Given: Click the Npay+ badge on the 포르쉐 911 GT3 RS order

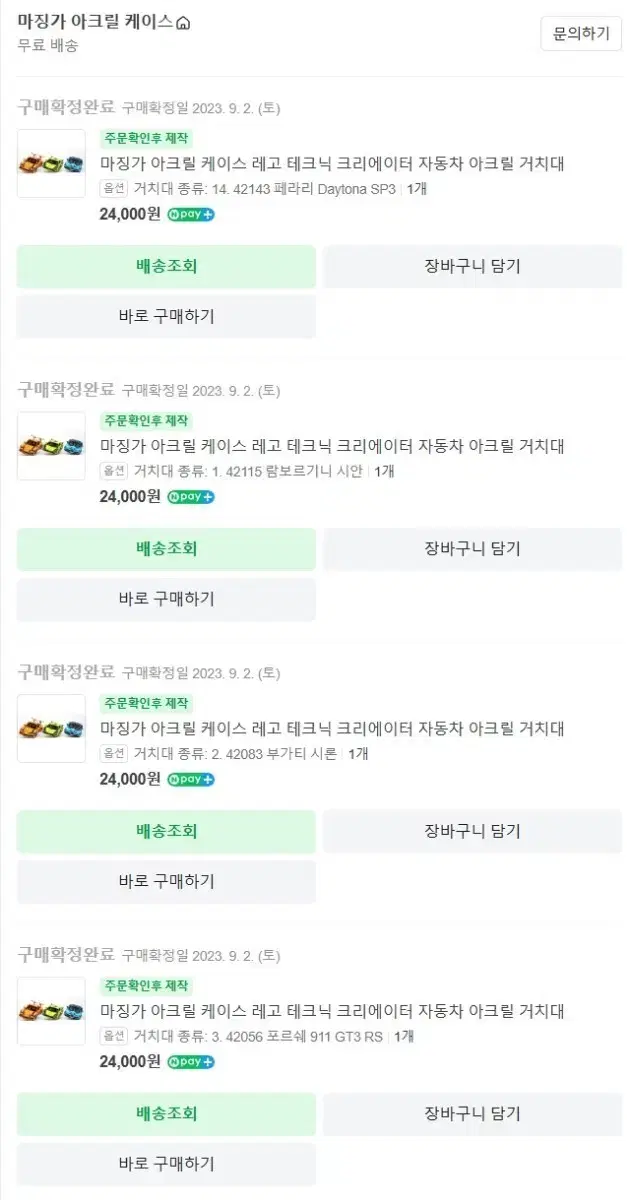Looking at the screenshot, I should coord(190,1061).
